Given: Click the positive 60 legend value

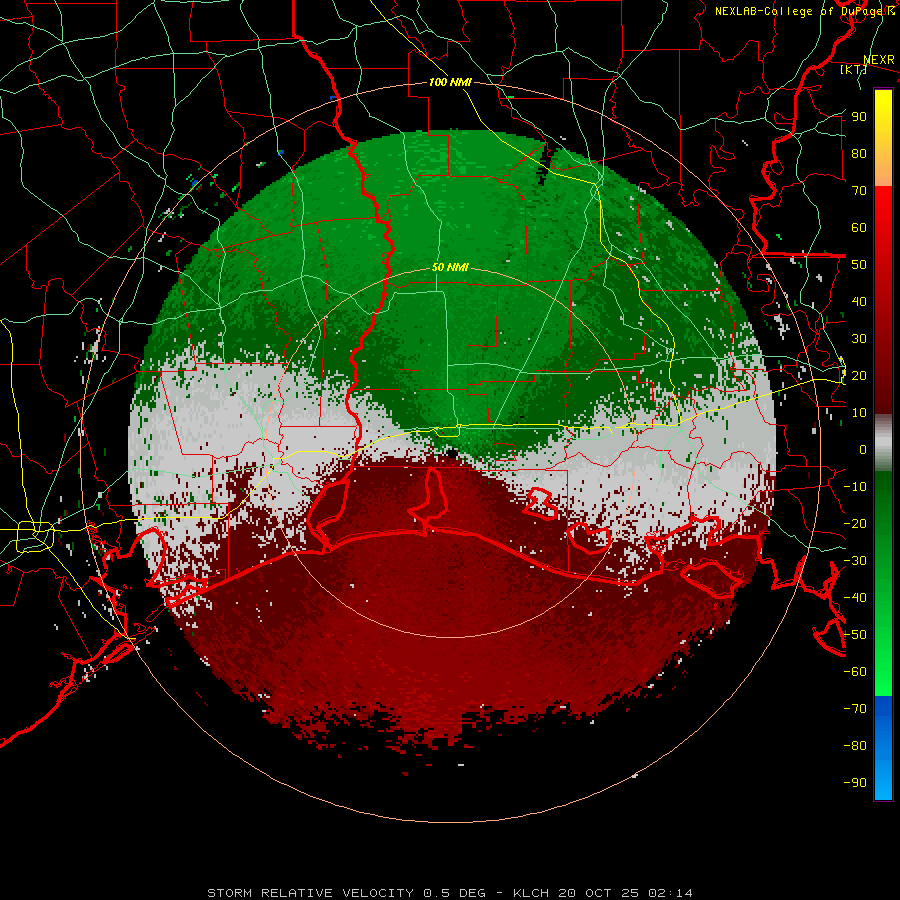Looking at the screenshot, I should point(859,228).
